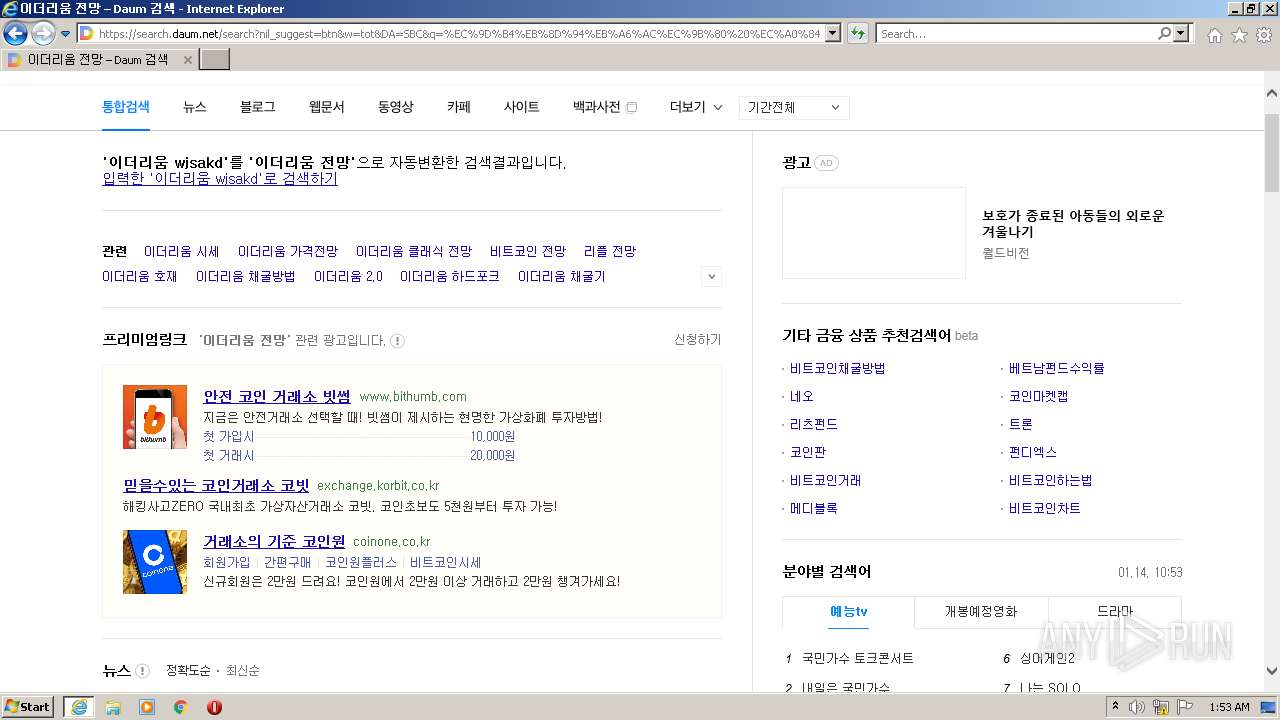Open 거래소의 기준 코인원 link
This screenshot has width=1280, height=720.
pos(274,541)
